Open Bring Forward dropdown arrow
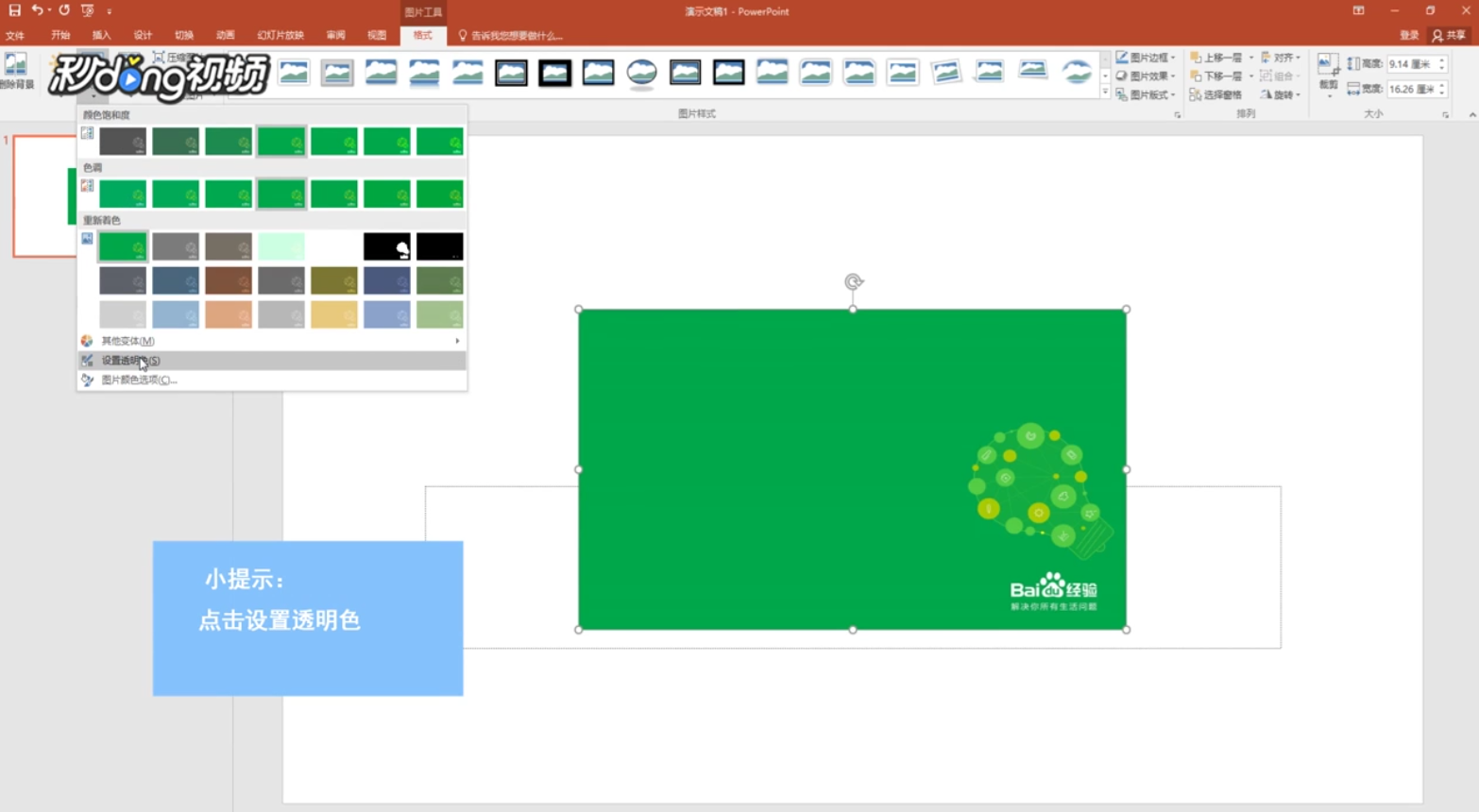This screenshot has width=1479, height=812. coord(1251,58)
